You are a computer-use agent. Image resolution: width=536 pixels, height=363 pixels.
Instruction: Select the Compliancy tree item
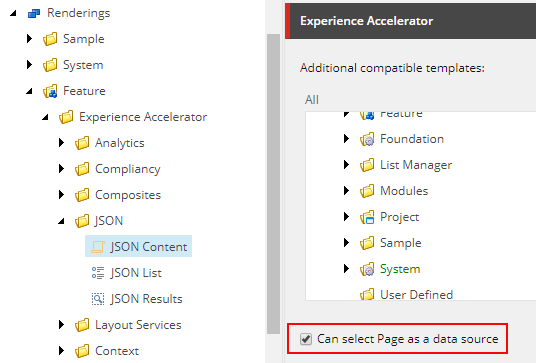(x=128, y=169)
